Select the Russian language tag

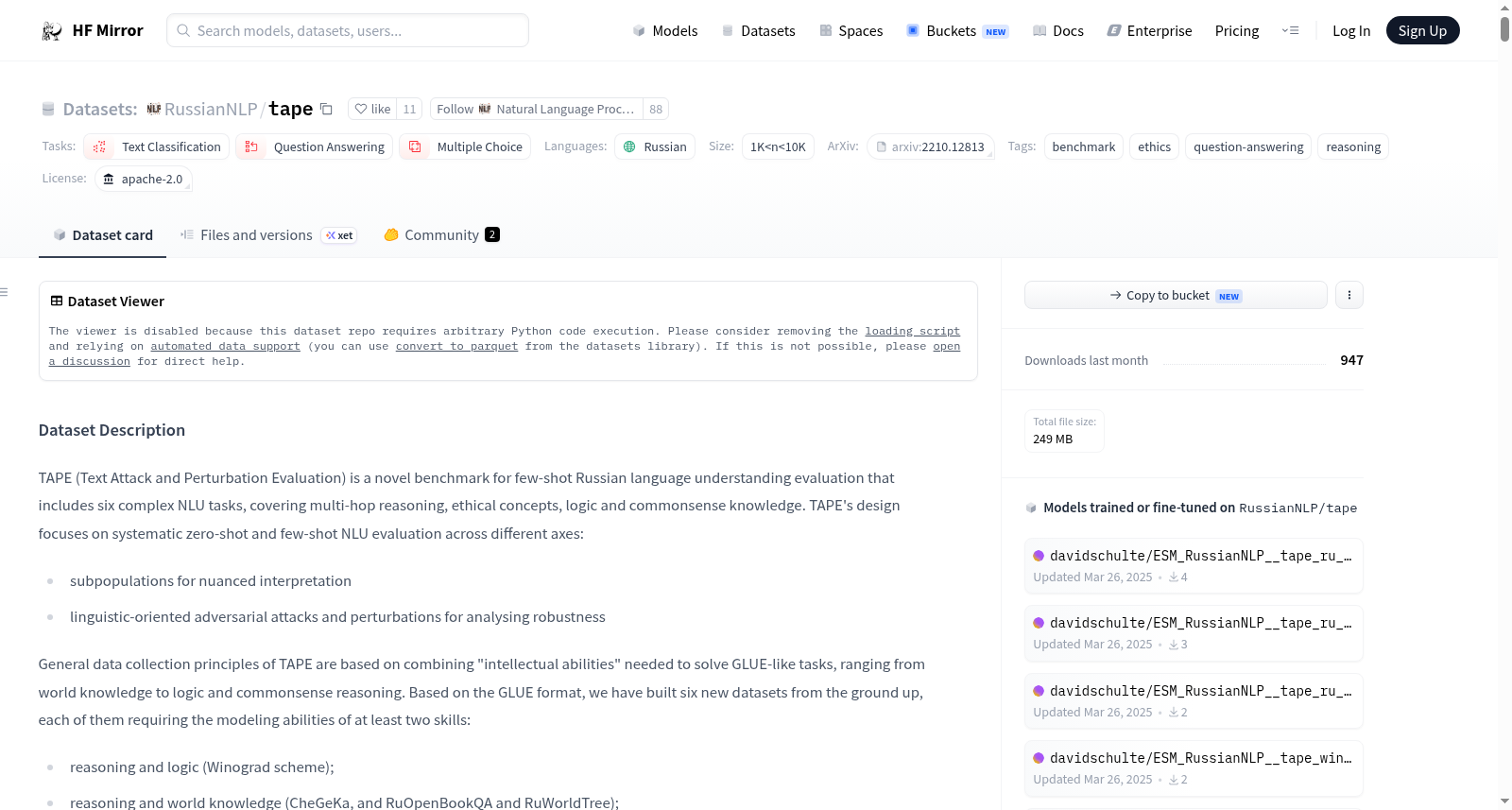(x=655, y=146)
